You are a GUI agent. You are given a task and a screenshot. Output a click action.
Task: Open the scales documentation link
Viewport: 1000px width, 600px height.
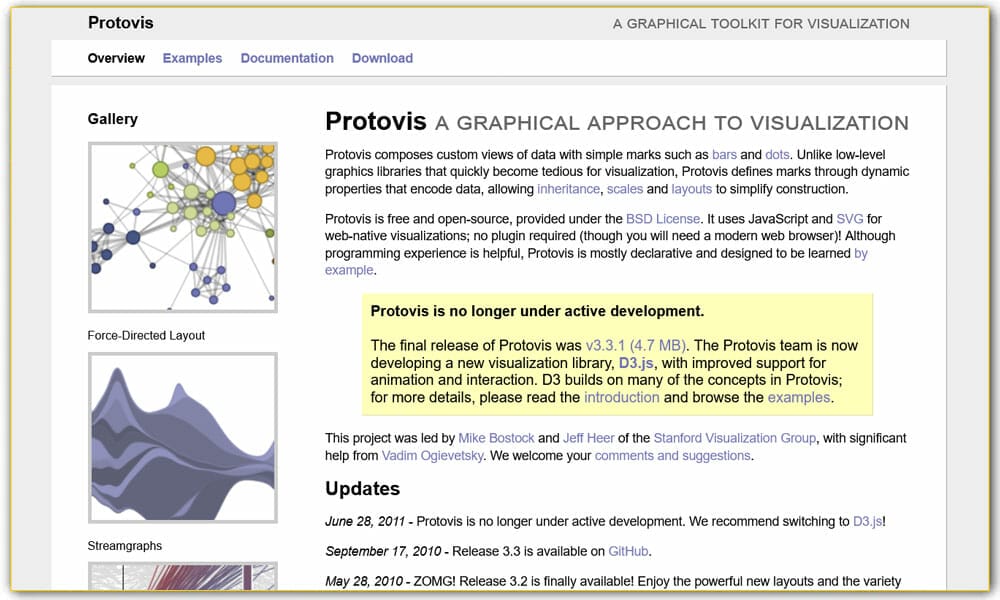(625, 188)
